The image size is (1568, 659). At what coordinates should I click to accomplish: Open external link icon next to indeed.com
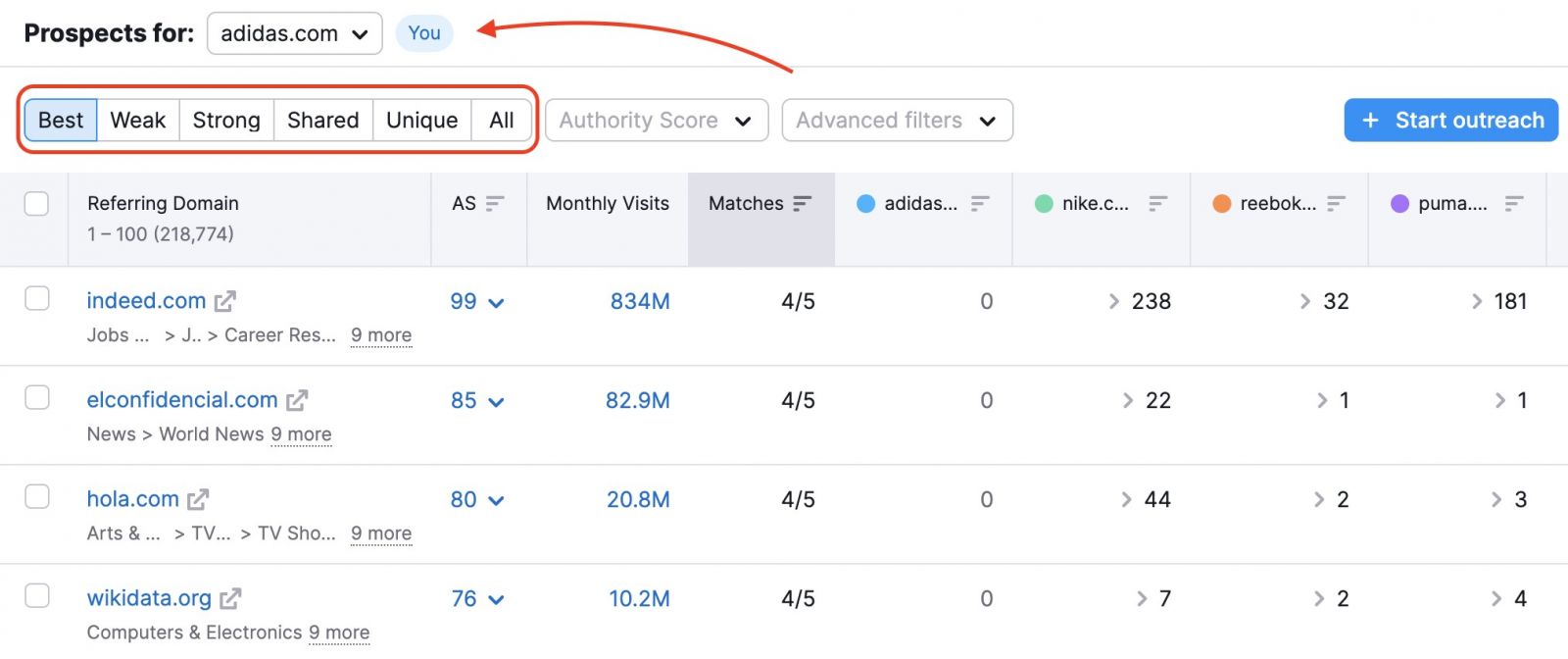pyautogui.click(x=225, y=301)
